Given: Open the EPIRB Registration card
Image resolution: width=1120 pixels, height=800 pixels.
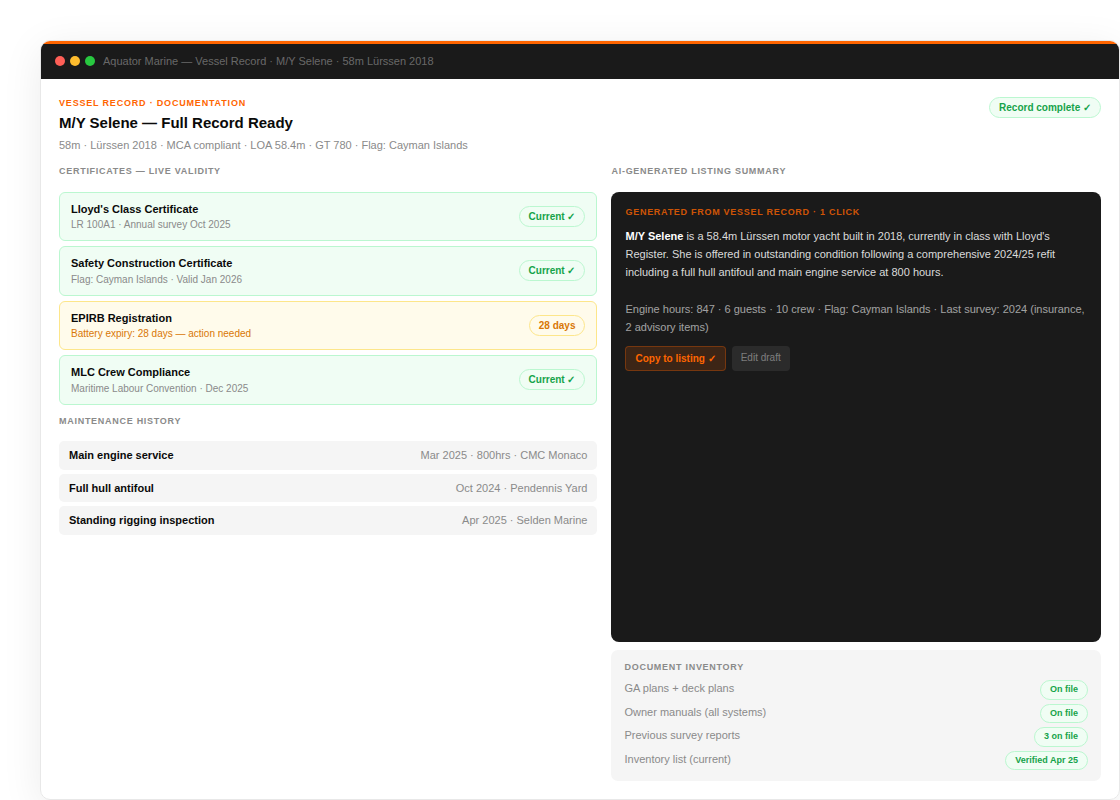Looking at the screenshot, I should point(328,326).
